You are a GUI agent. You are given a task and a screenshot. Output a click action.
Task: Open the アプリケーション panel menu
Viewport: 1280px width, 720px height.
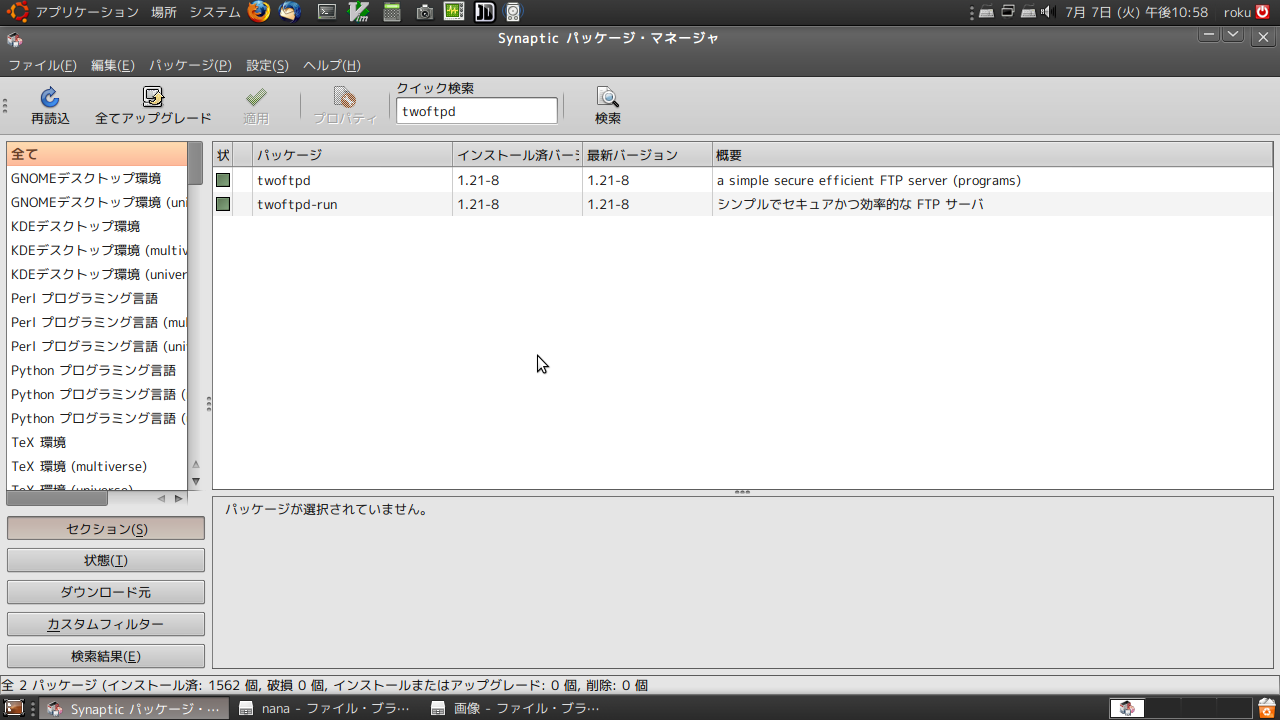[87, 12]
